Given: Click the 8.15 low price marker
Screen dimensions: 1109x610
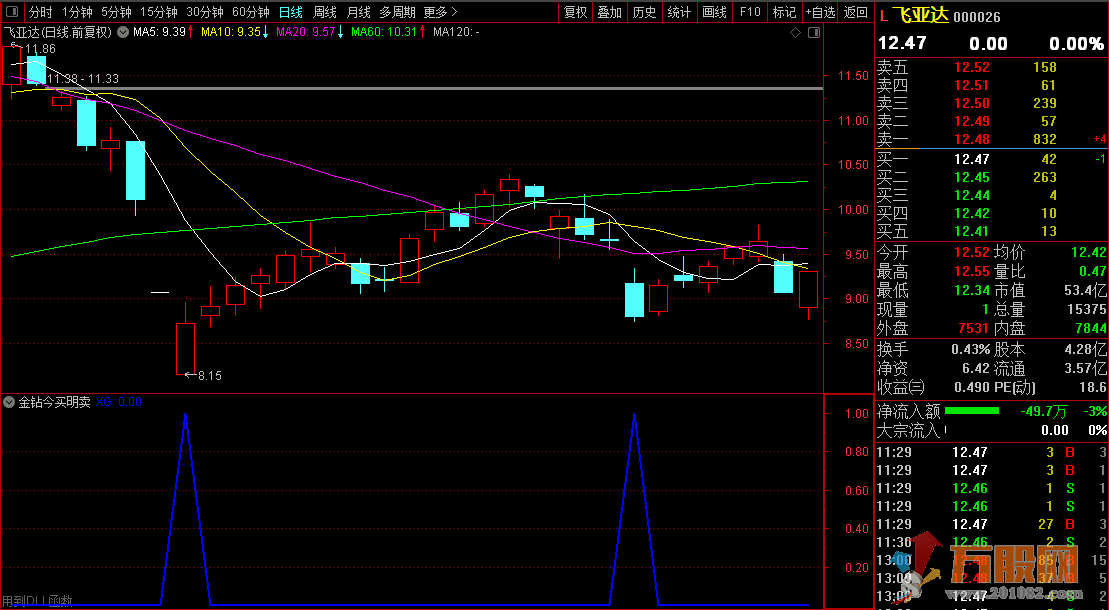Looking at the screenshot, I should (x=210, y=376).
